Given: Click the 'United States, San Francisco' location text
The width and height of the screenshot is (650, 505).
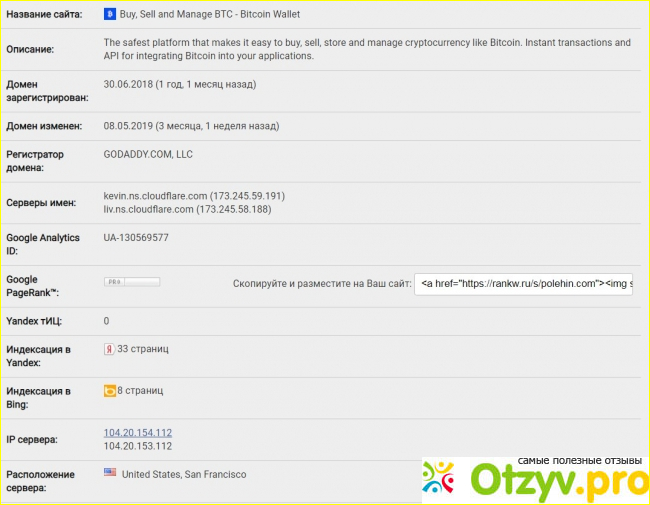Looking at the screenshot, I should pyautogui.click(x=184, y=474).
